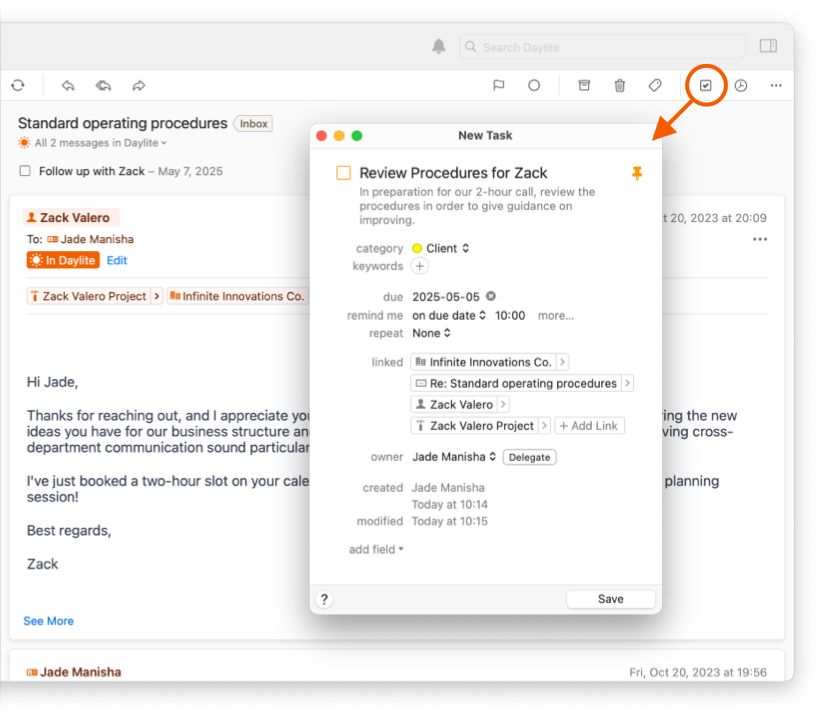Click the Jade Manisha recipient name

coord(97,239)
